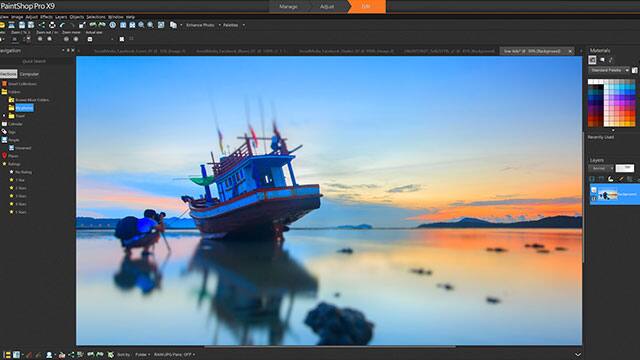Open the Effects menu
640x360 pixels.
46,17
